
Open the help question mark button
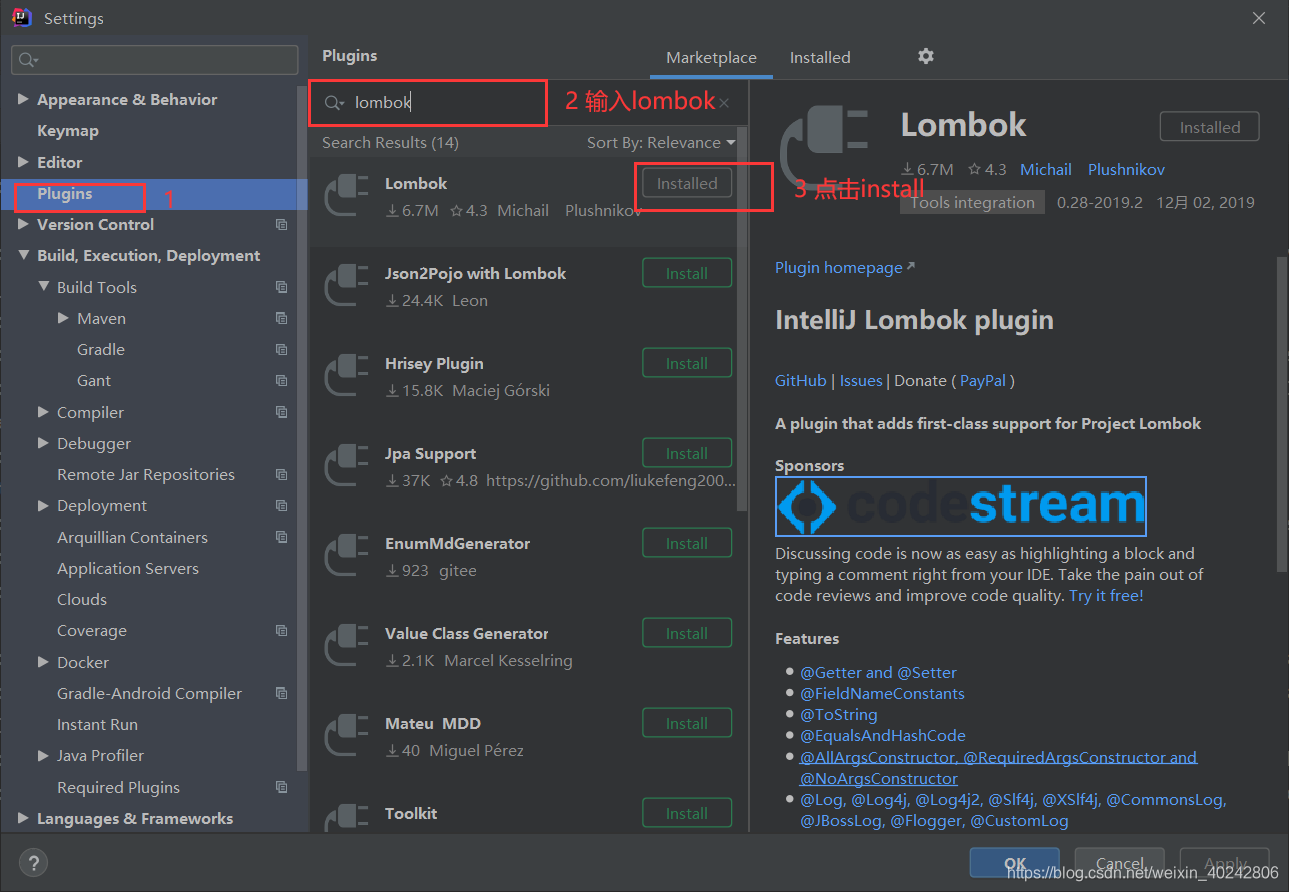pyautogui.click(x=33, y=862)
